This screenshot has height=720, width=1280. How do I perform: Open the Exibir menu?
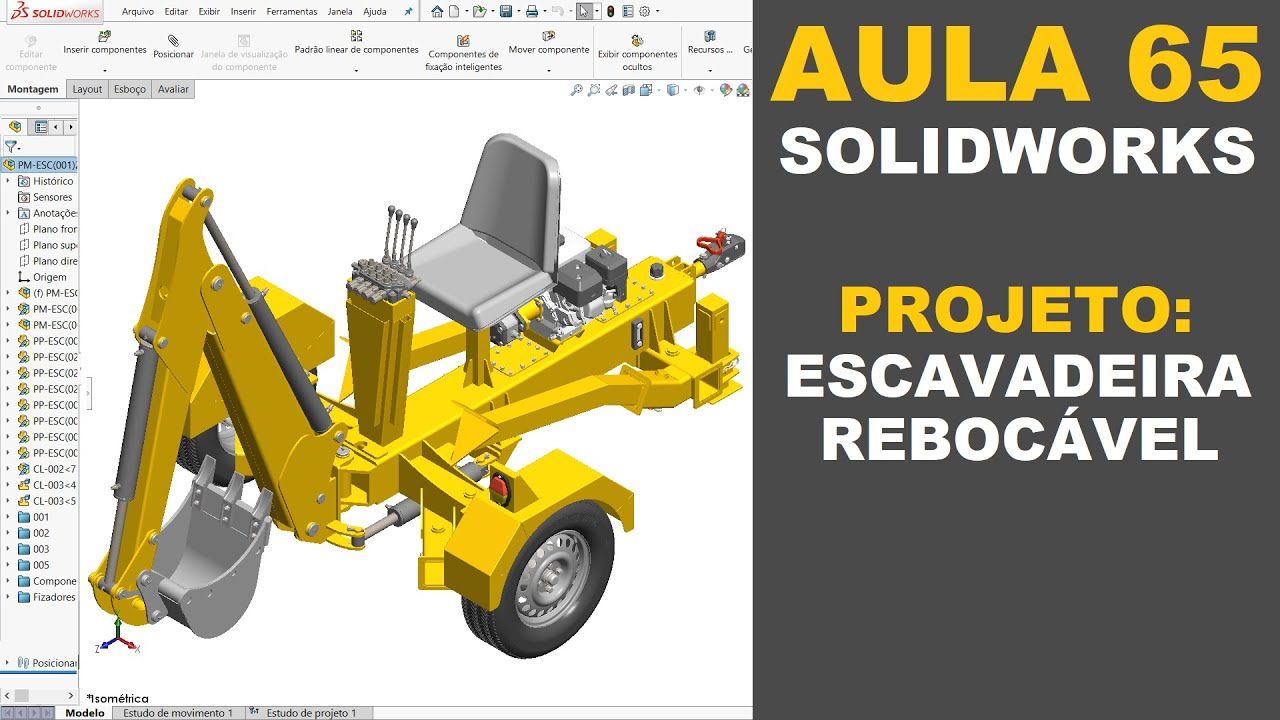click(x=209, y=12)
